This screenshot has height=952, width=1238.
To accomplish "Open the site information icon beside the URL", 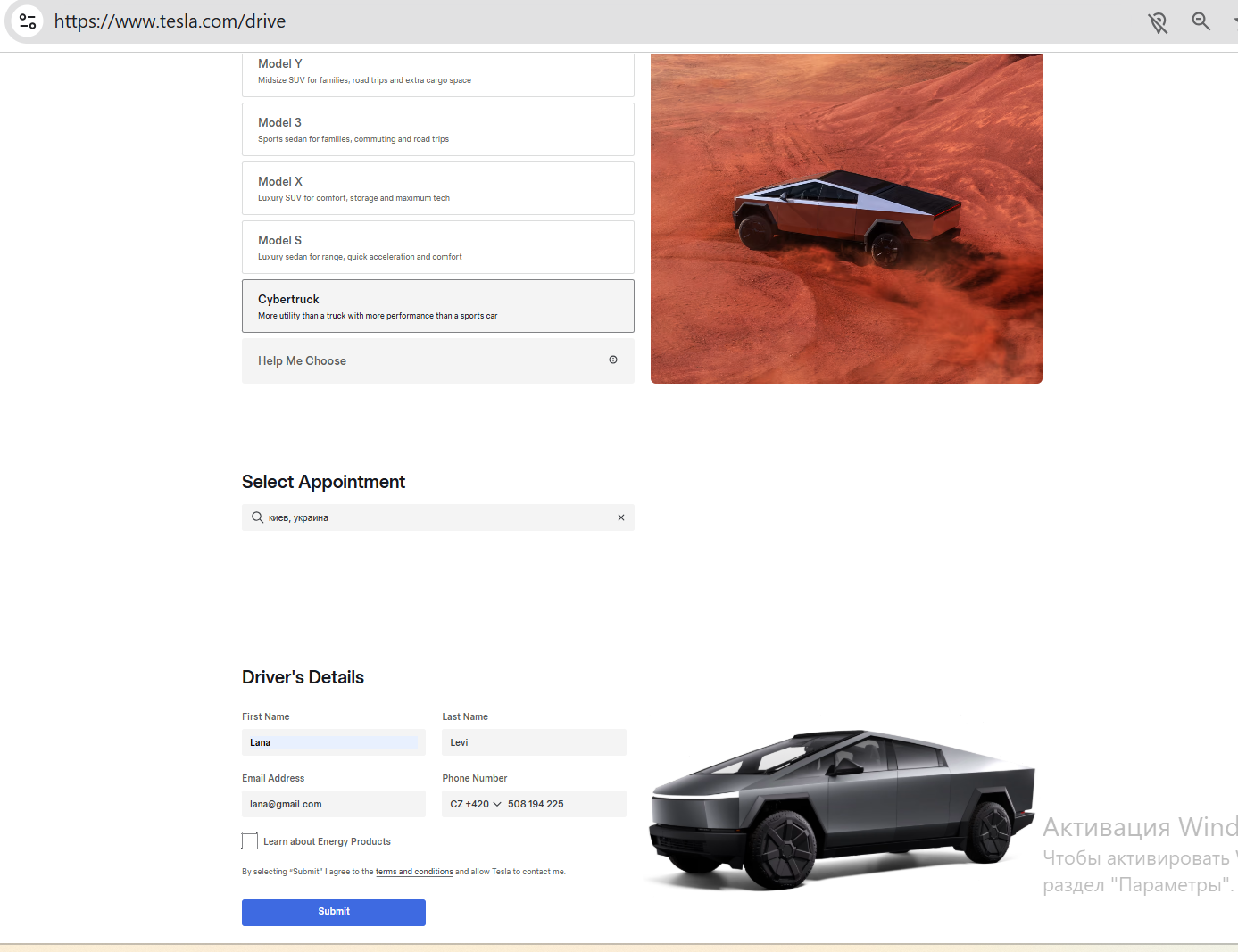I will [28, 21].
